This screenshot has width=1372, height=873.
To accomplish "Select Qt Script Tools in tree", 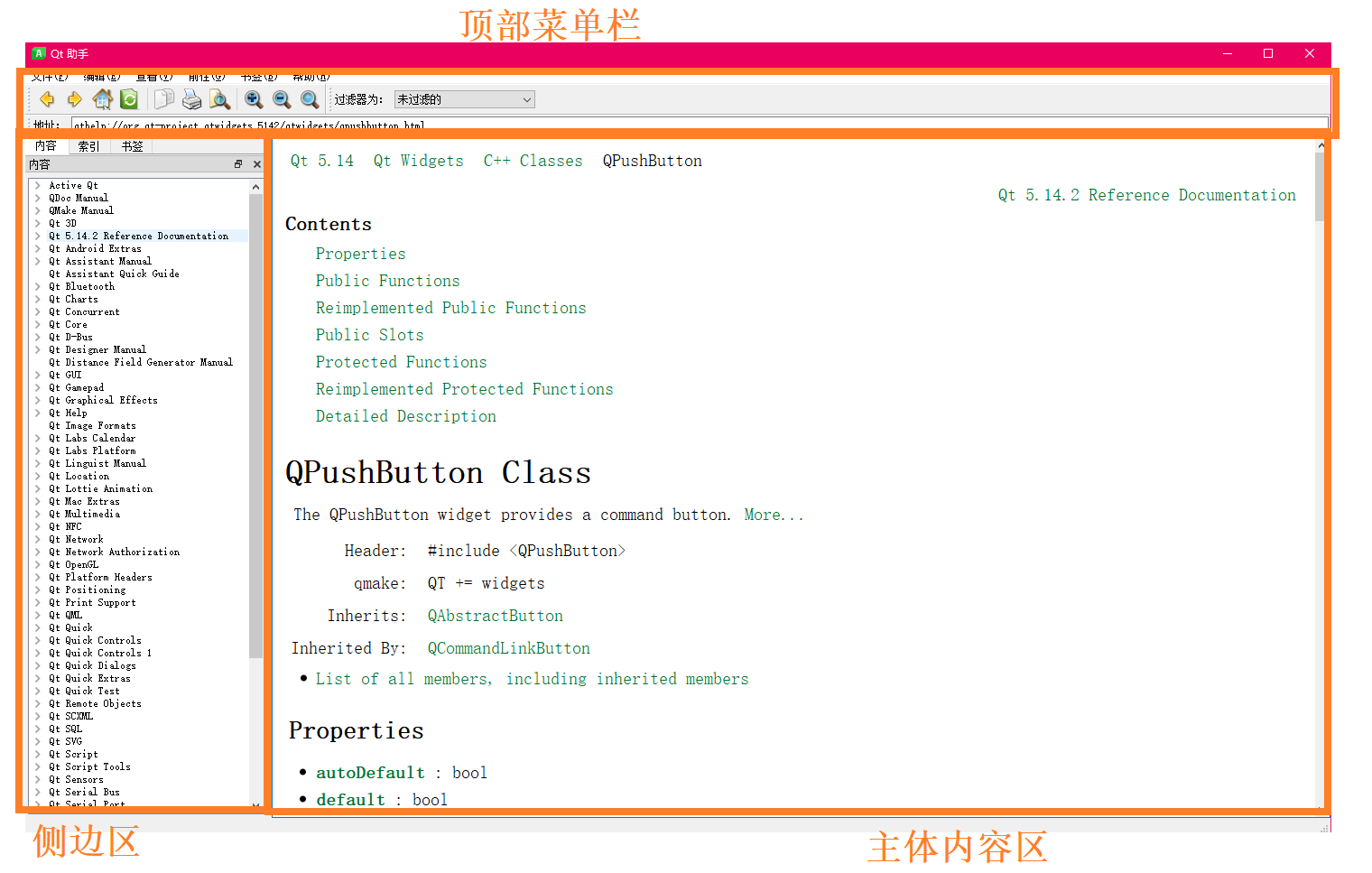I will (x=89, y=766).
